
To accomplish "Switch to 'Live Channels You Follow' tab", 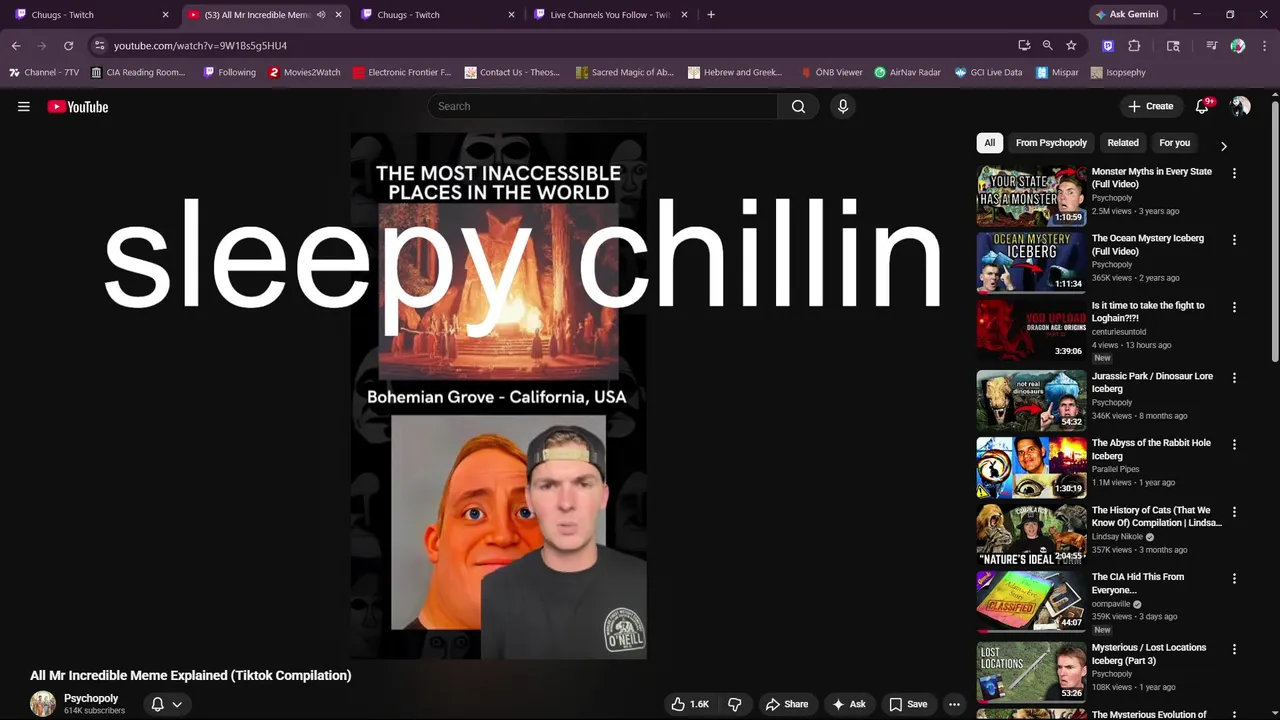I will click(609, 15).
